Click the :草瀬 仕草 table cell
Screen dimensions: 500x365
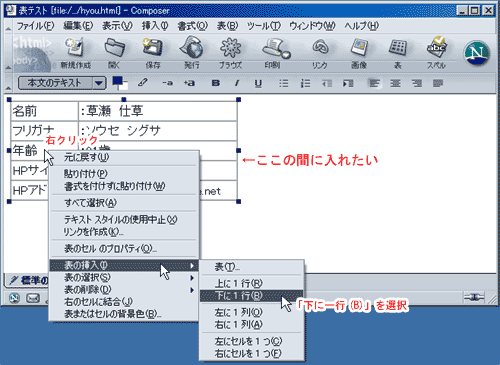point(158,111)
